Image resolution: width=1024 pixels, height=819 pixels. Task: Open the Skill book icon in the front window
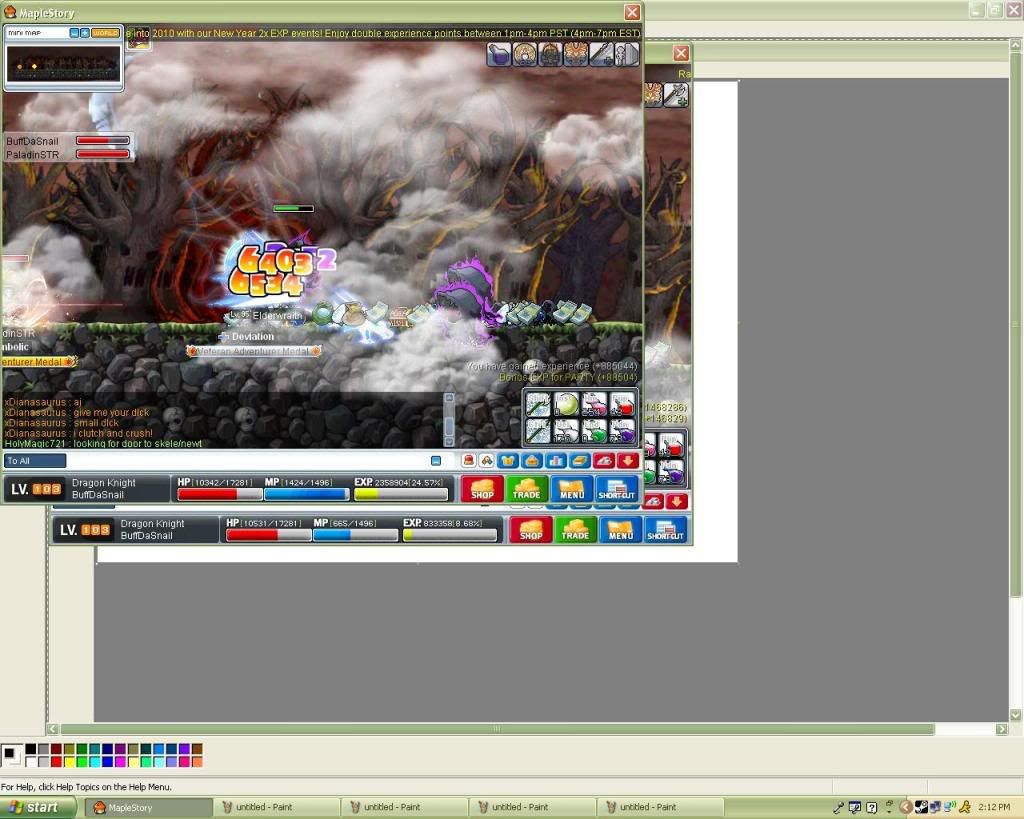point(580,461)
